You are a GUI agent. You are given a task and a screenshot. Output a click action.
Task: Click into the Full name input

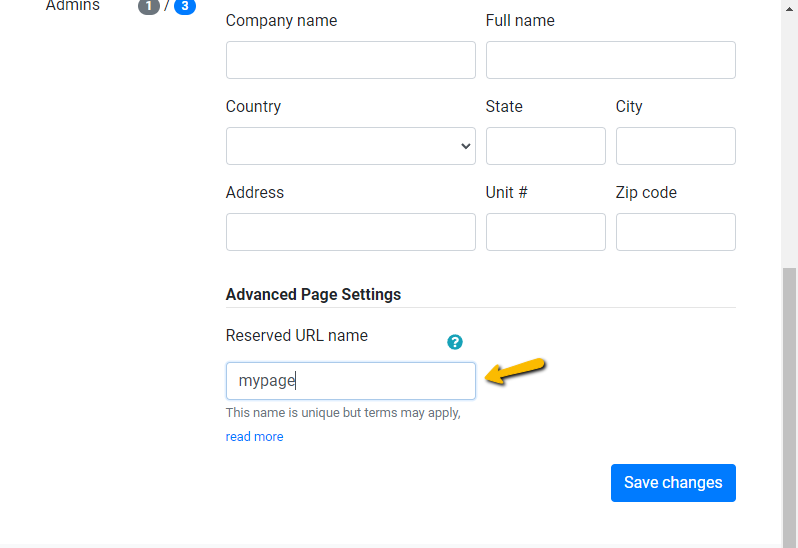pos(610,60)
